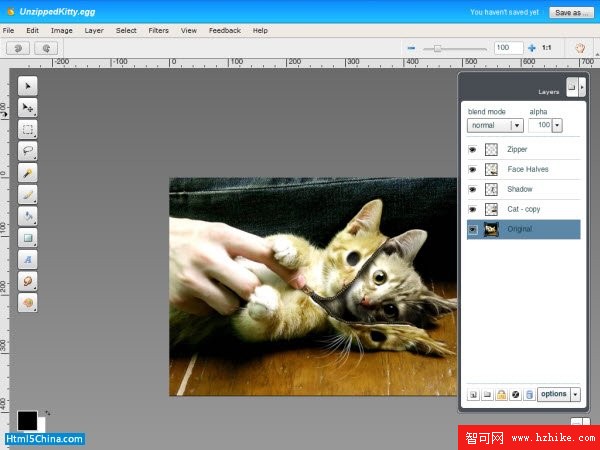Hide the Zipper layer via eye icon
This screenshot has height=450, width=600.
[x=472, y=150]
